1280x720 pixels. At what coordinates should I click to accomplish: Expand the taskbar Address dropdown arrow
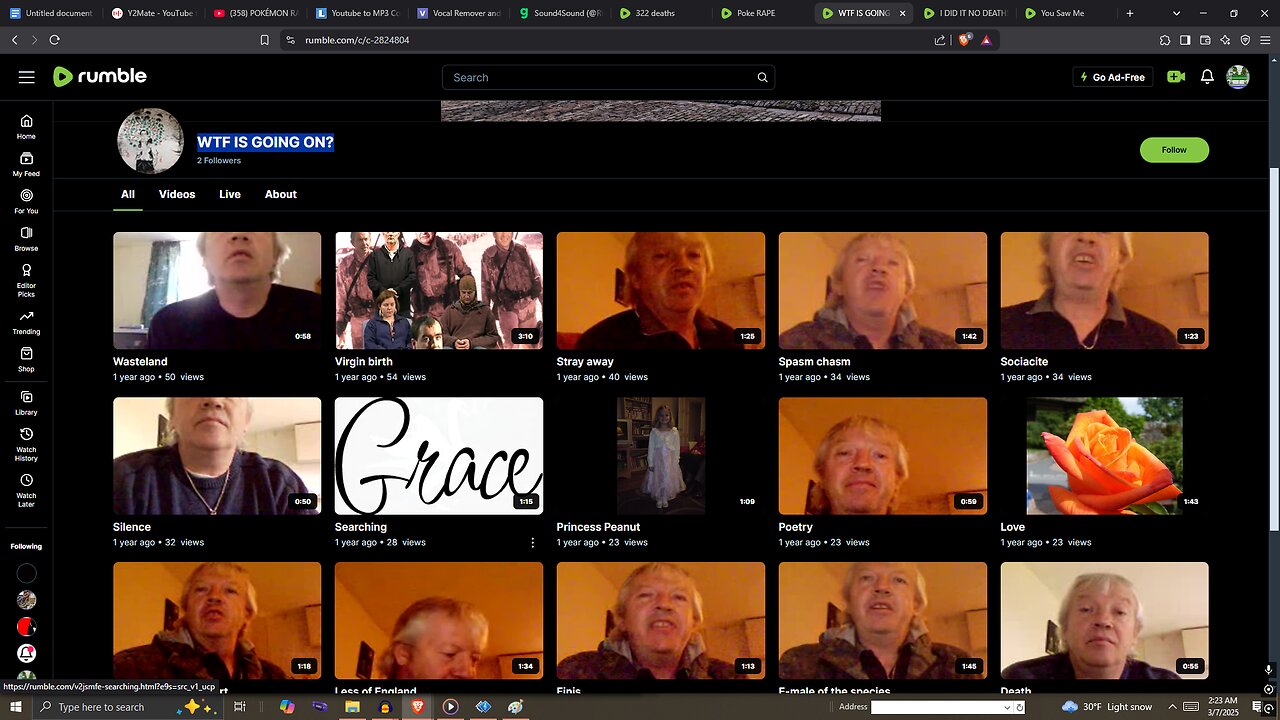(1007, 707)
